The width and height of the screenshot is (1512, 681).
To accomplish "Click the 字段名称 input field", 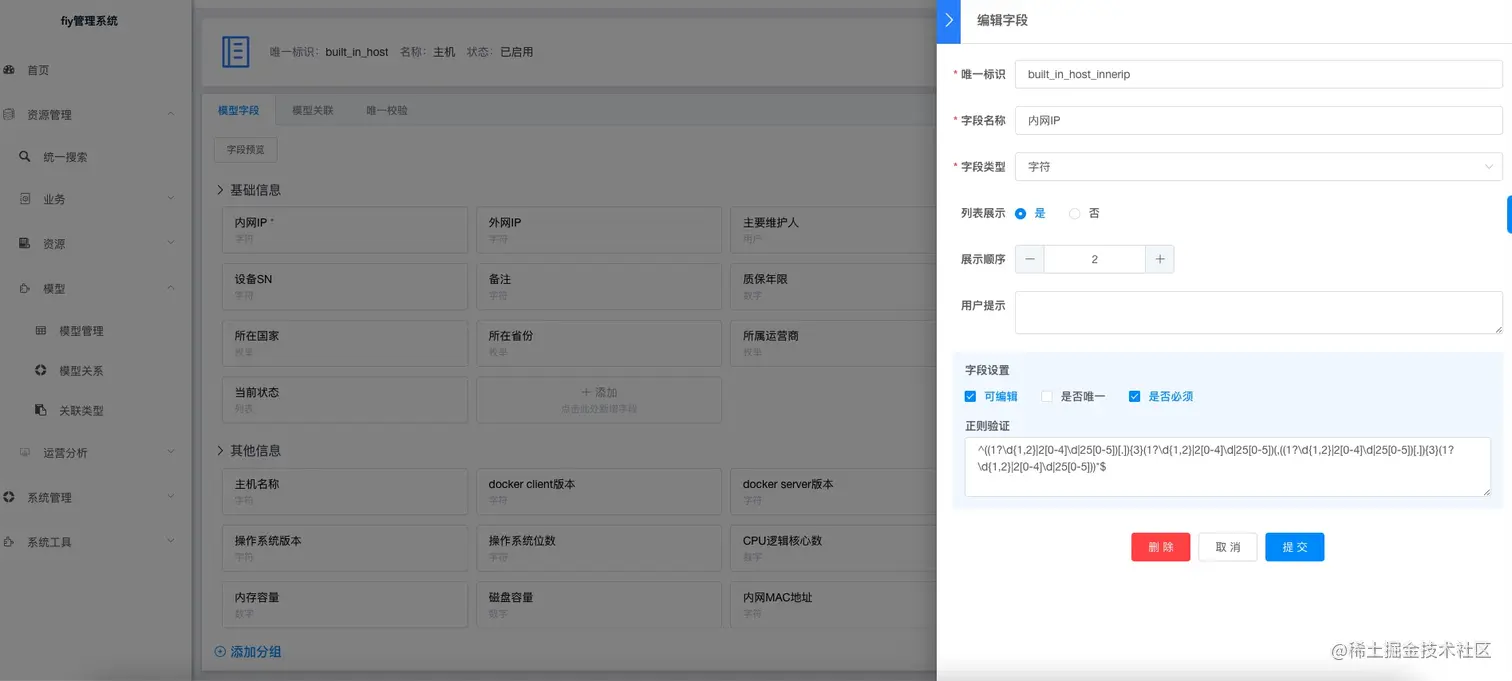I will tap(1258, 120).
